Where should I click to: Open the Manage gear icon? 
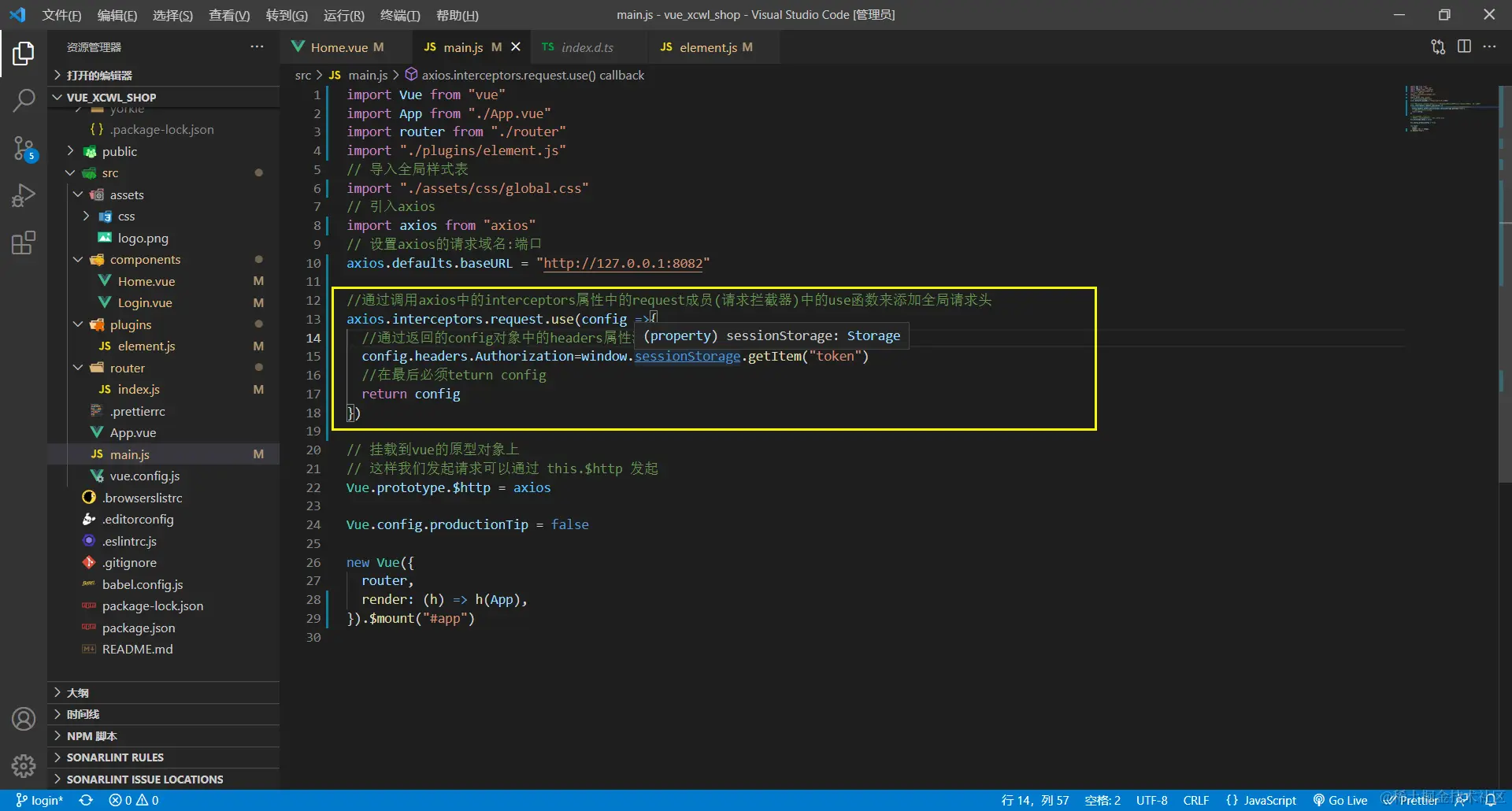tap(24, 766)
